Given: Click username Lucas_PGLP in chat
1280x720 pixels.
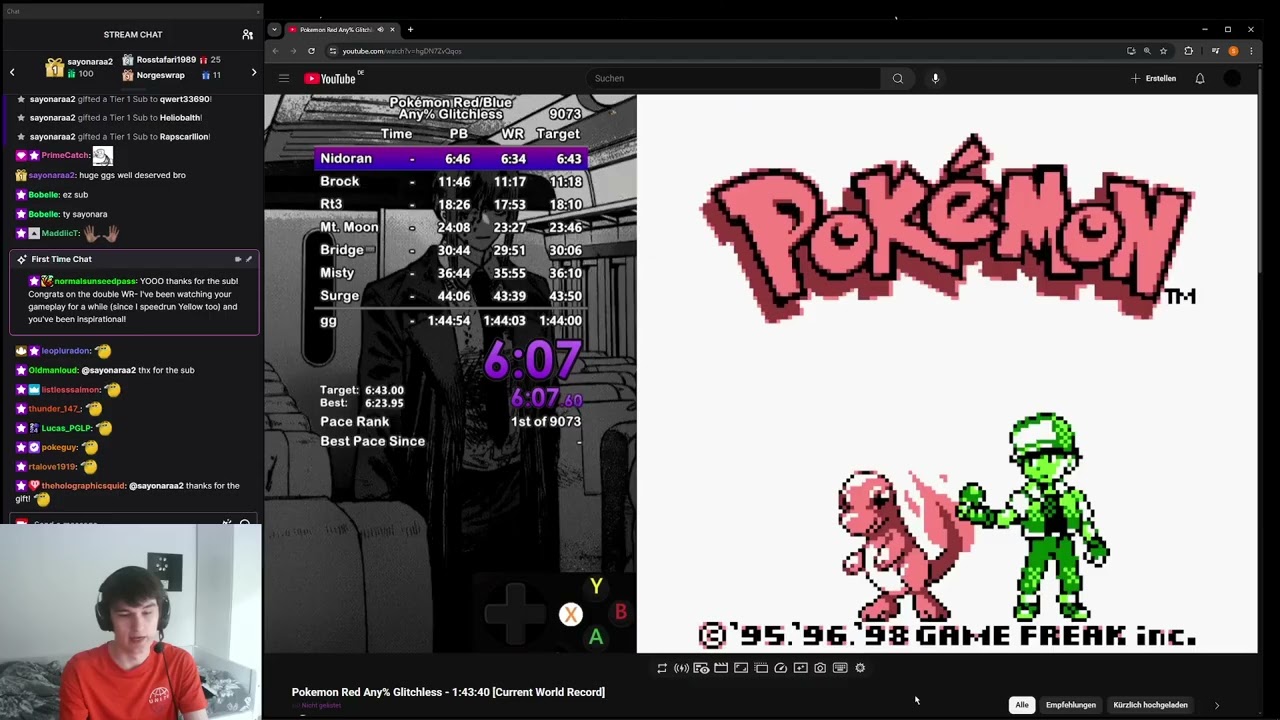Looking at the screenshot, I should pyautogui.click(x=66, y=428).
